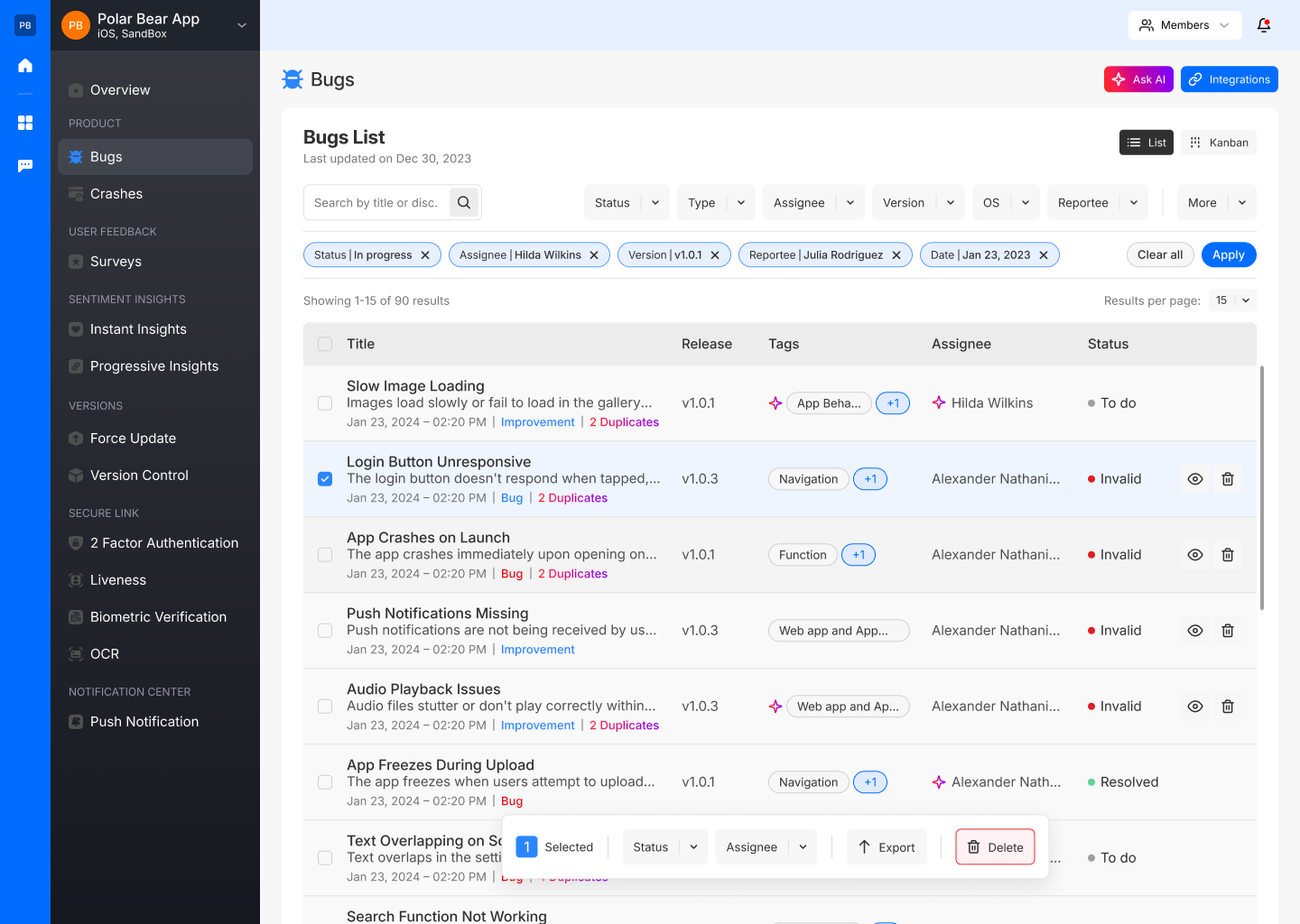1300x924 pixels.
Task: Open the grid apps icon in left rail
Action: tap(25, 123)
